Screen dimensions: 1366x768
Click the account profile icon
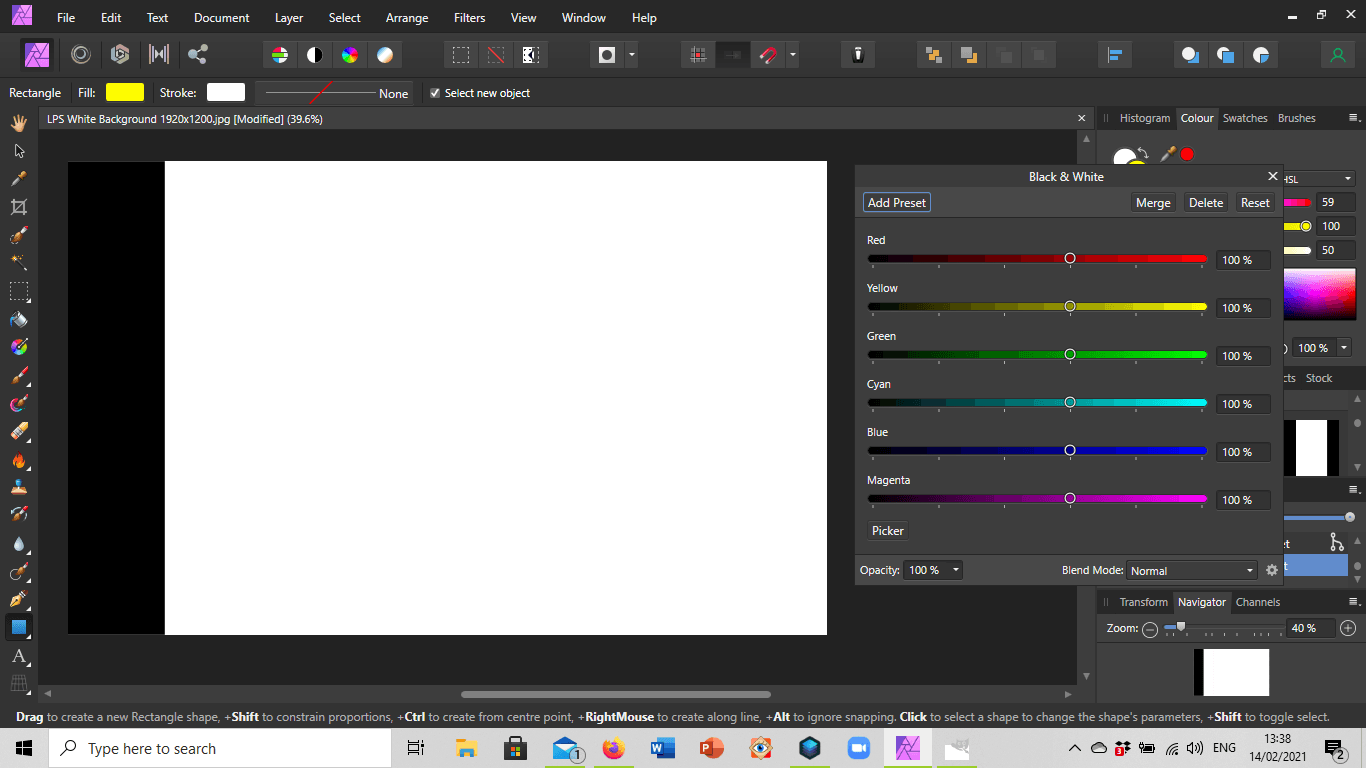[x=1337, y=55]
